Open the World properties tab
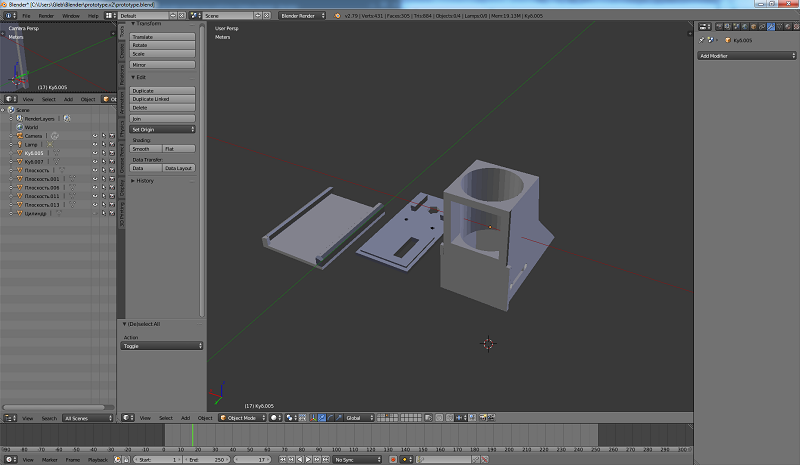This screenshot has height=465, width=800. [745, 27]
